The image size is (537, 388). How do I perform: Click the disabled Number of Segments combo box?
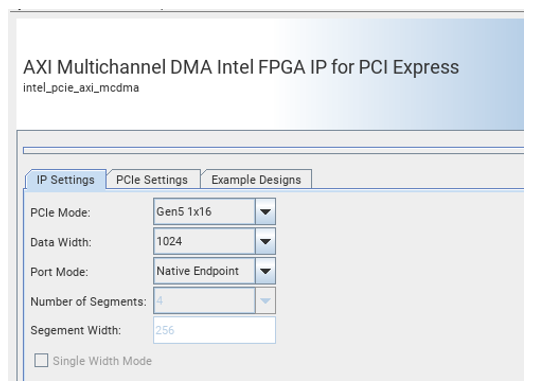214,301
